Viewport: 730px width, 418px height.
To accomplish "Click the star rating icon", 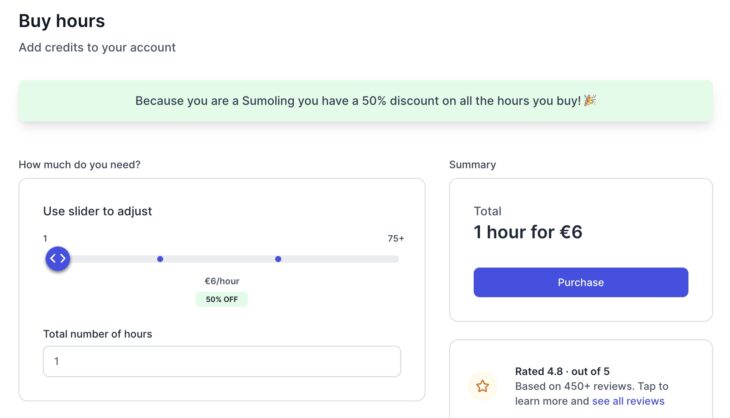I will [x=482, y=386].
